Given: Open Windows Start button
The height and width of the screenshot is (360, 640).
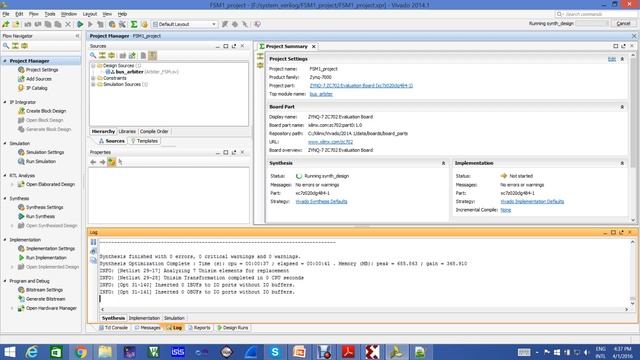Looking at the screenshot, I should click(x=9, y=352).
